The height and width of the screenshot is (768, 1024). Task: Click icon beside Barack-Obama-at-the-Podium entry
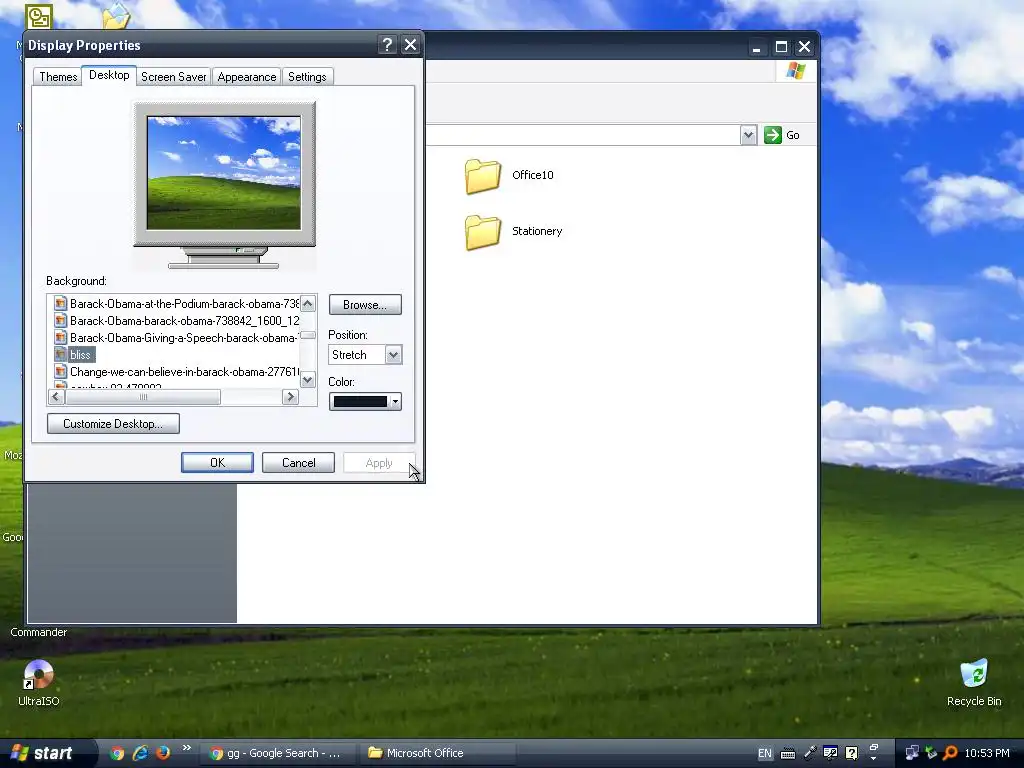tap(61, 304)
